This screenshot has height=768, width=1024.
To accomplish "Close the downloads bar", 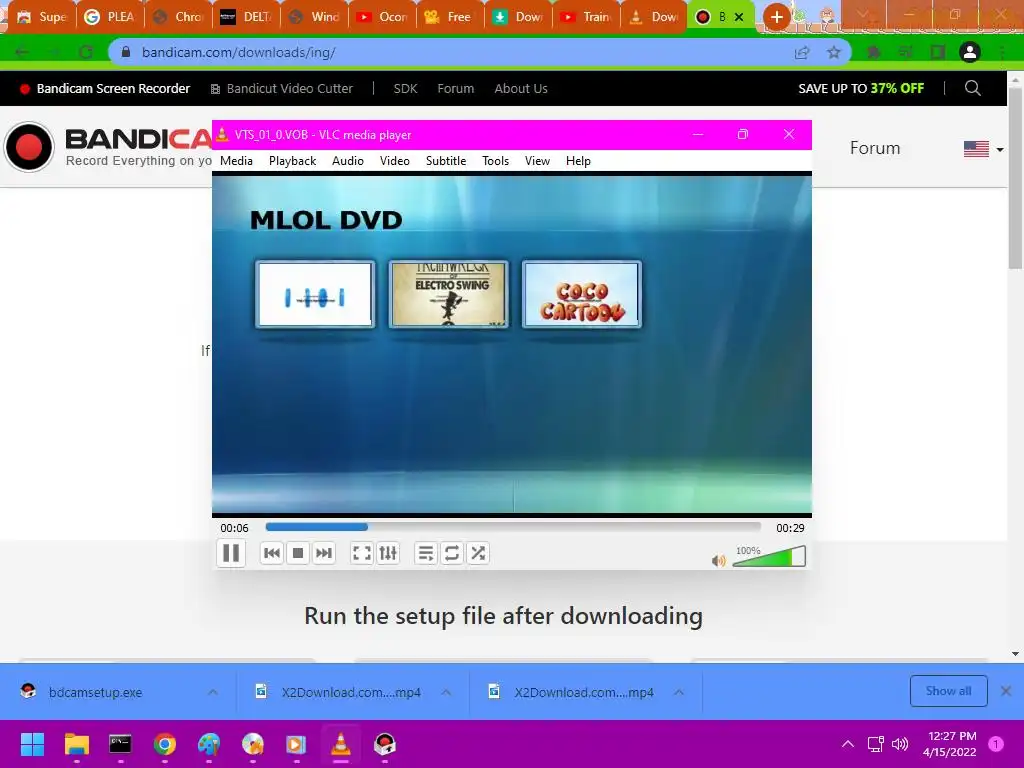I will [1006, 691].
